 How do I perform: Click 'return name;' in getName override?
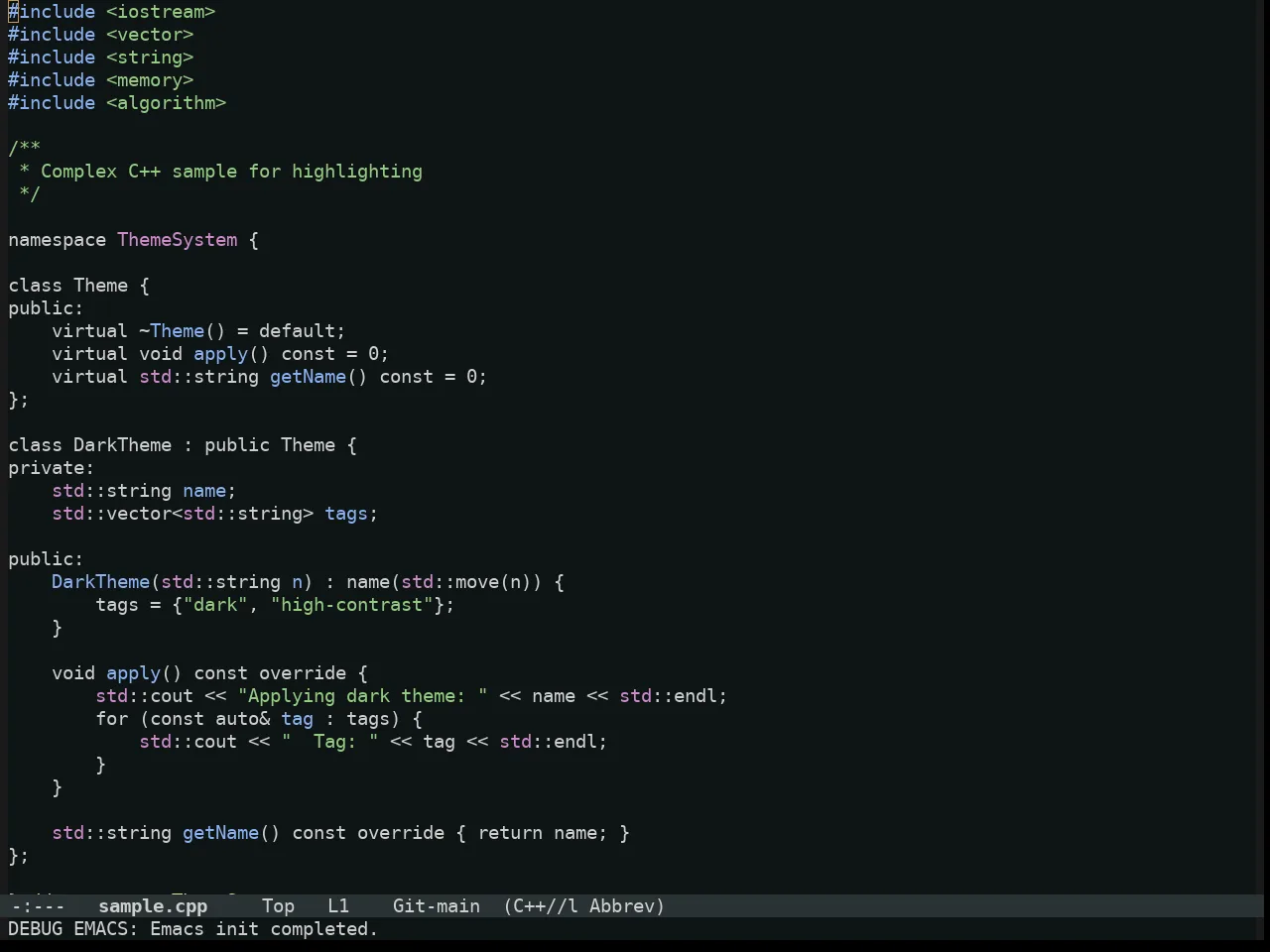pos(543,833)
